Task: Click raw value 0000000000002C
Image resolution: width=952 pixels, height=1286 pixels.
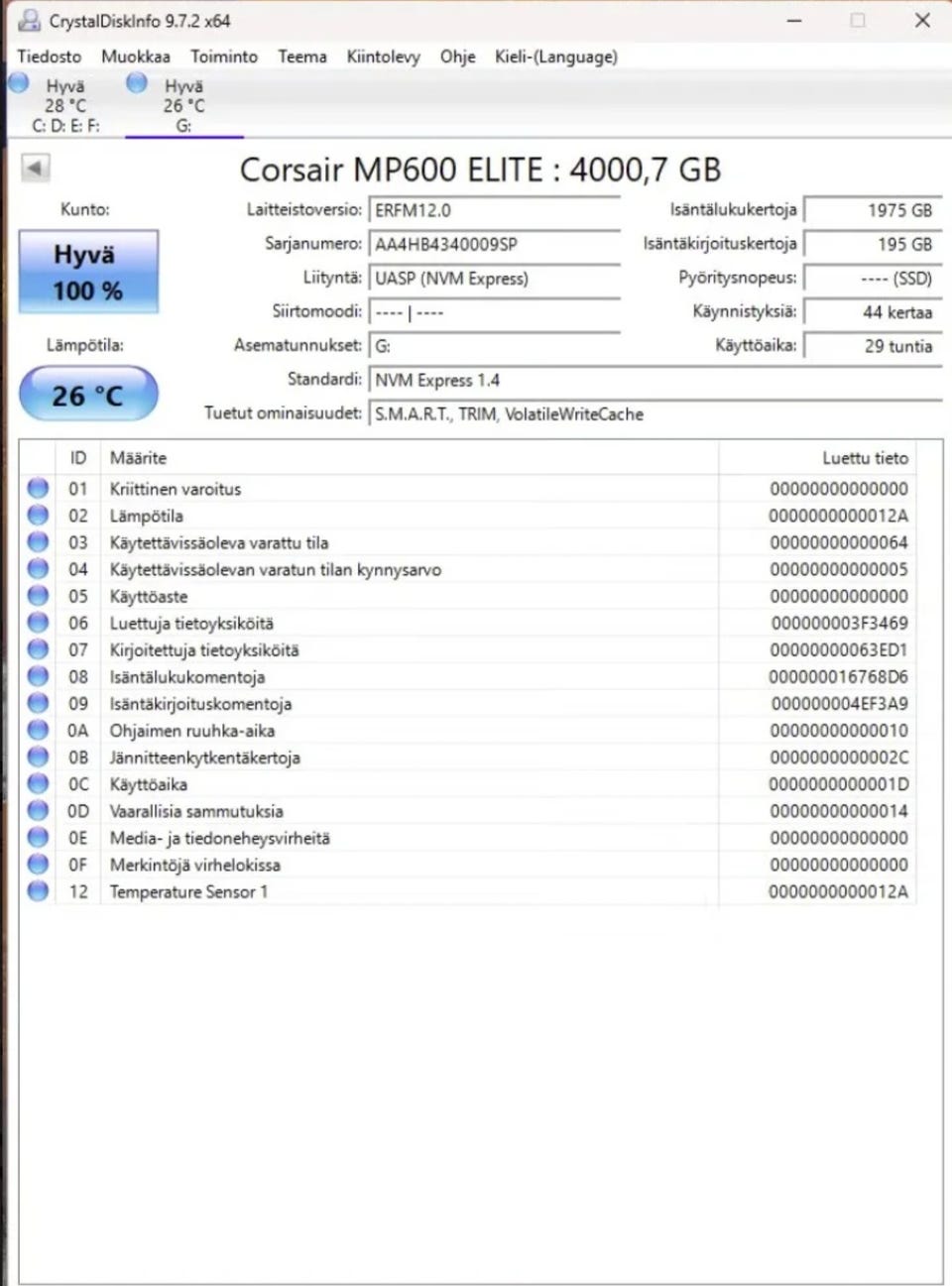Action: (x=839, y=757)
